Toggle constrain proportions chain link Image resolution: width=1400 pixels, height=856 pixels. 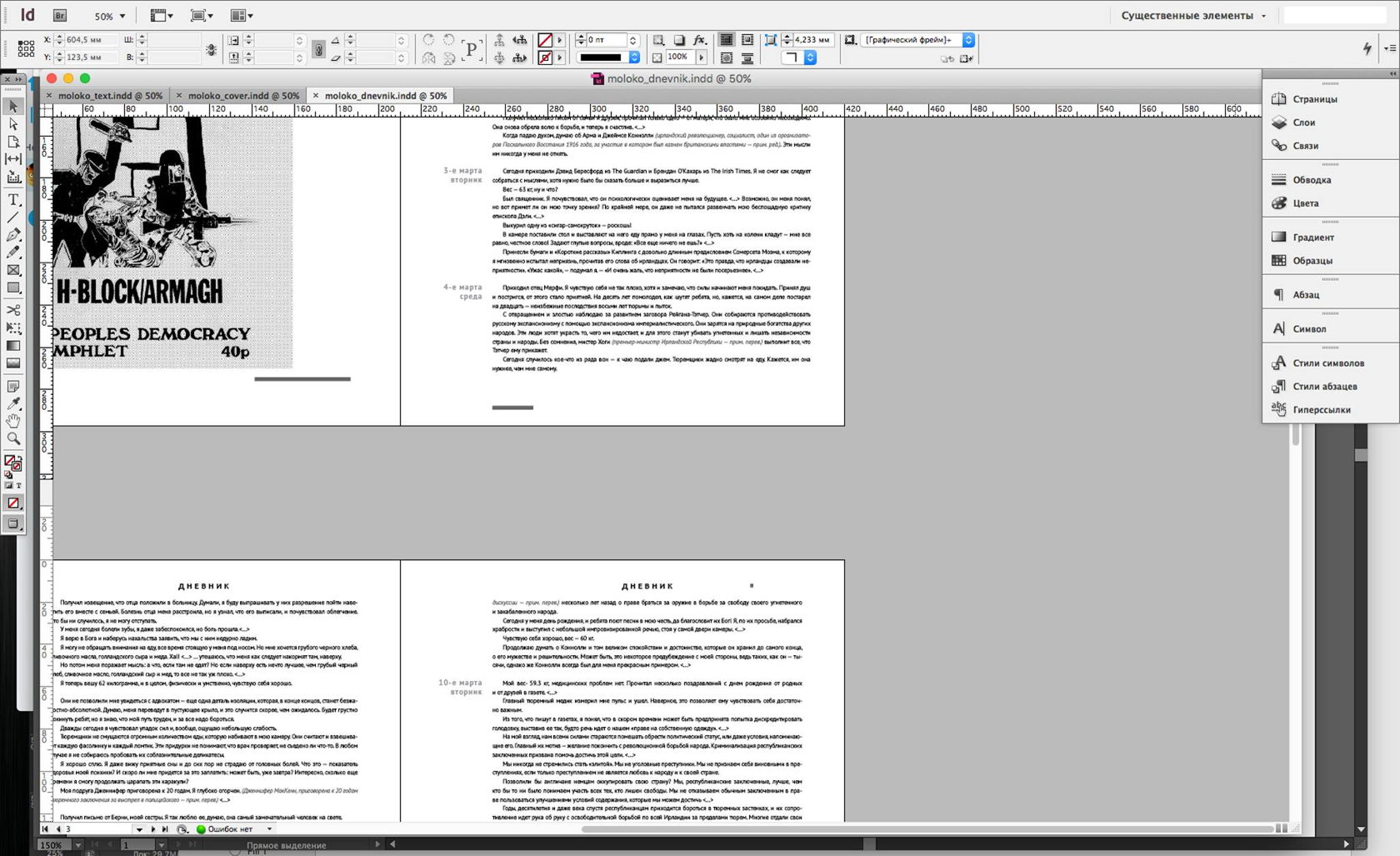(x=318, y=49)
